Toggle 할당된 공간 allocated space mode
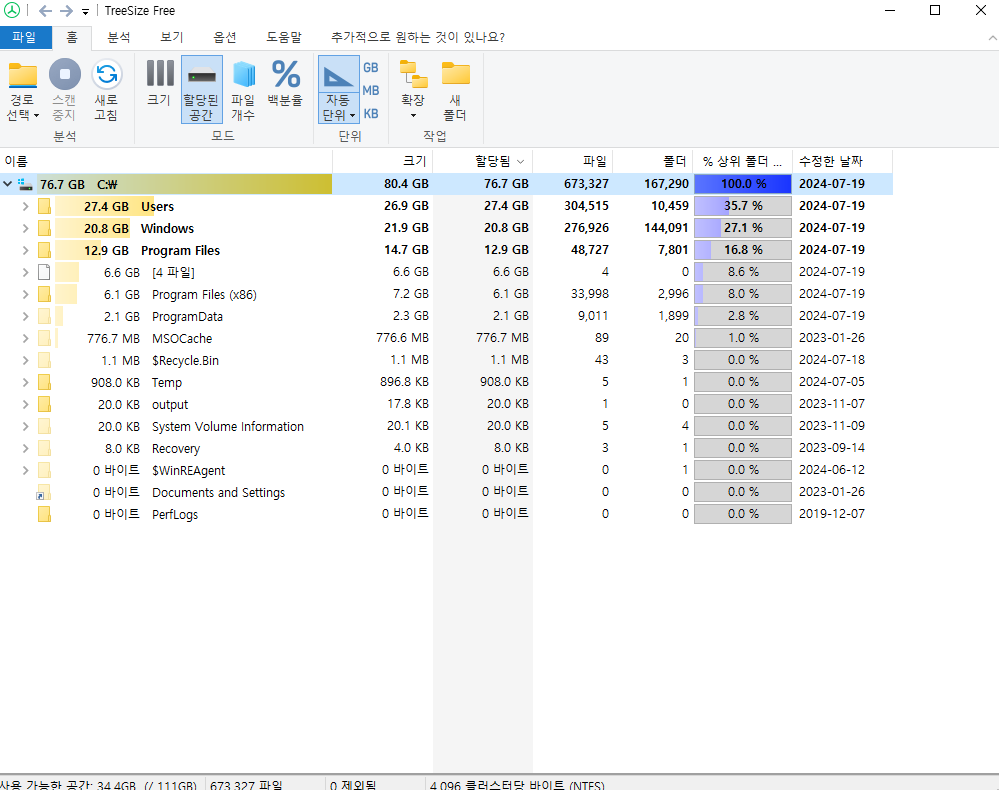The image size is (999, 790). pyautogui.click(x=201, y=75)
